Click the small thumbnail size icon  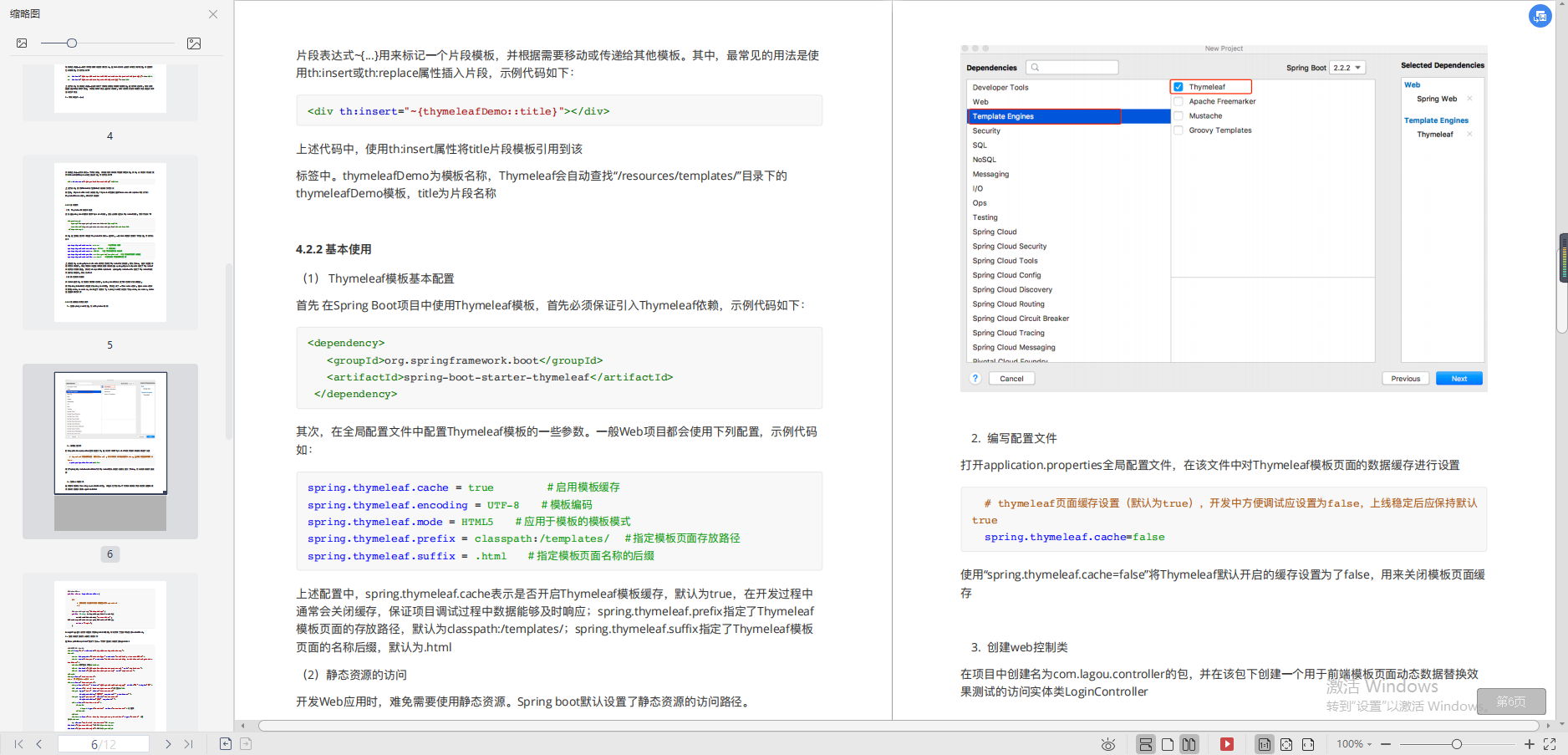pos(22,43)
